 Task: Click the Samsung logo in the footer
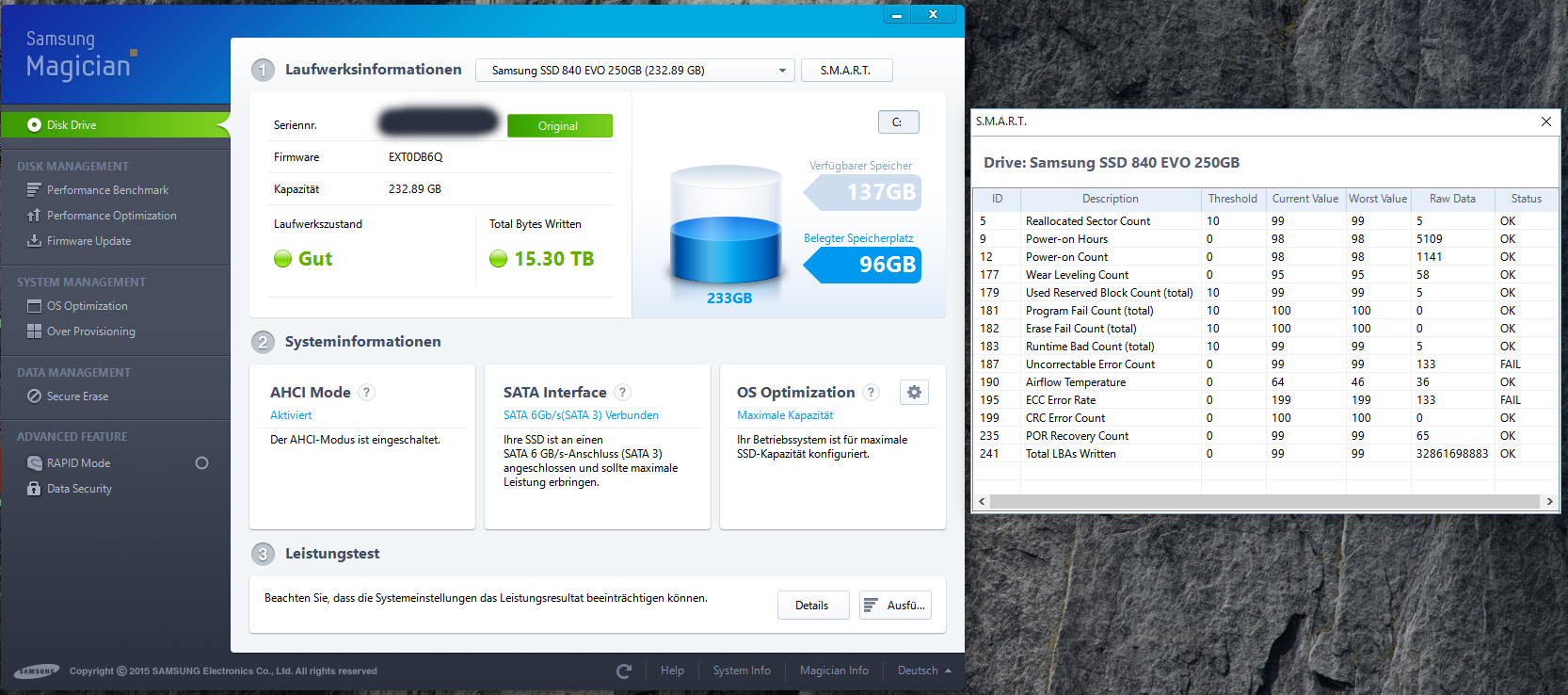pyautogui.click(x=37, y=671)
